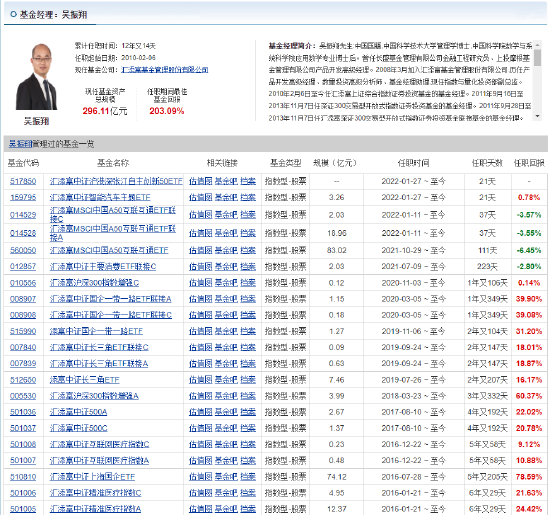Open 汇添富基金管理股份有限公司 company link
The image size is (550, 515).
pos(165,70)
